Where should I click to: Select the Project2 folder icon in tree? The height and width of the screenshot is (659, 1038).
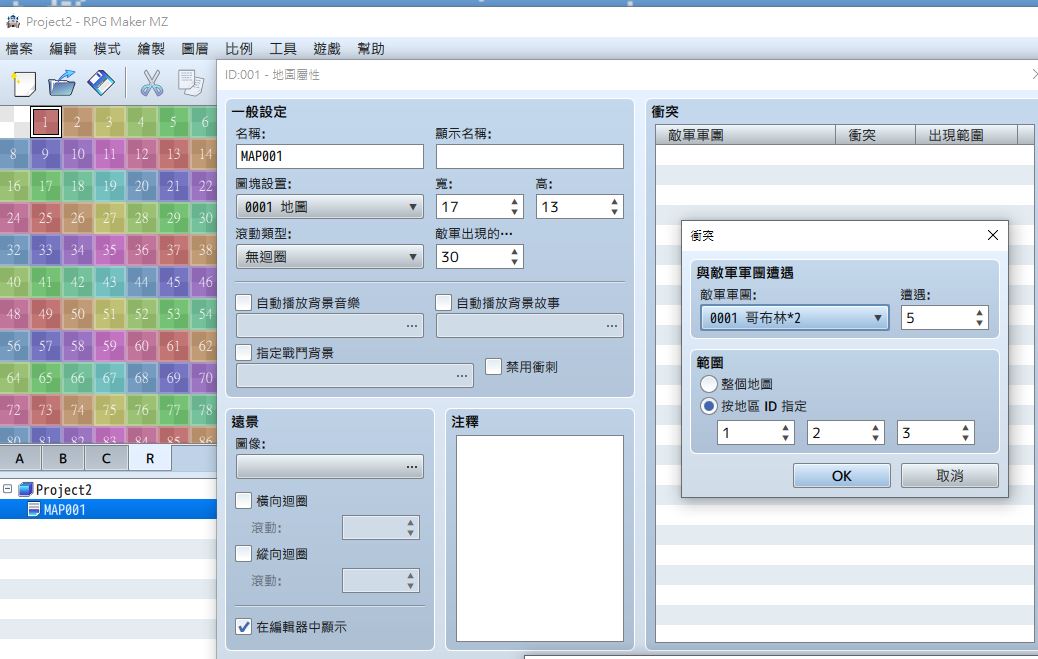(x=26, y=489)
